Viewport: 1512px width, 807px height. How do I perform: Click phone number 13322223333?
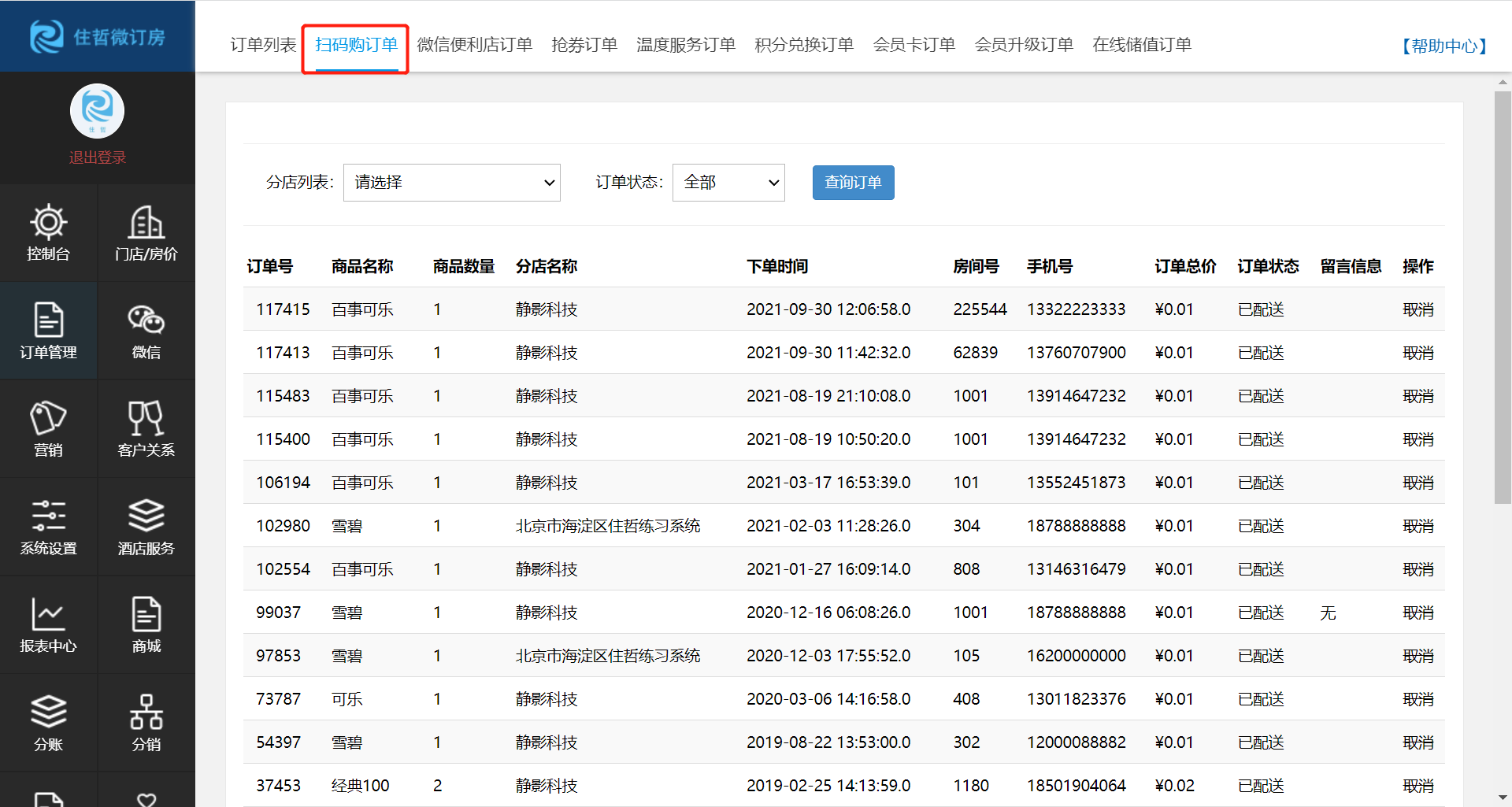(x=1076, y=309)
